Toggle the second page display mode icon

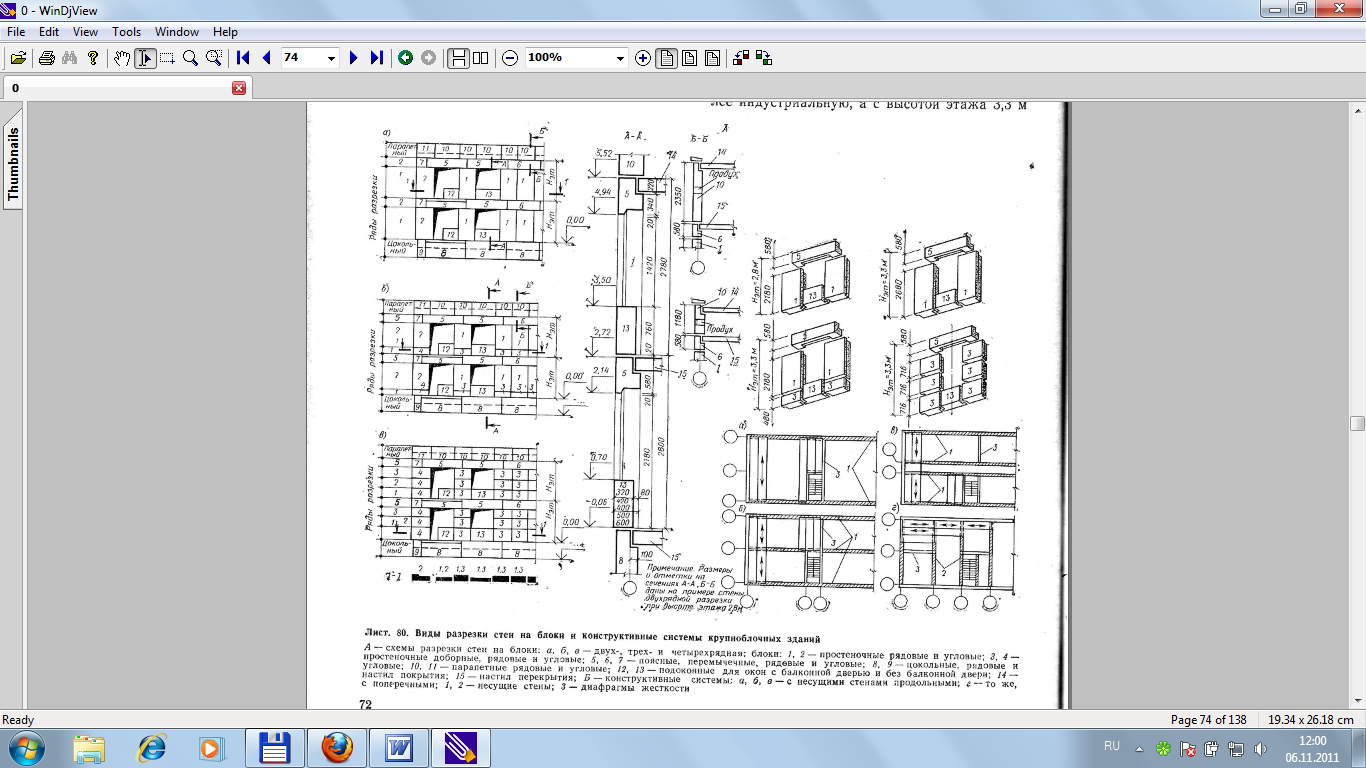pyautogui.click(x=689, y=58)
